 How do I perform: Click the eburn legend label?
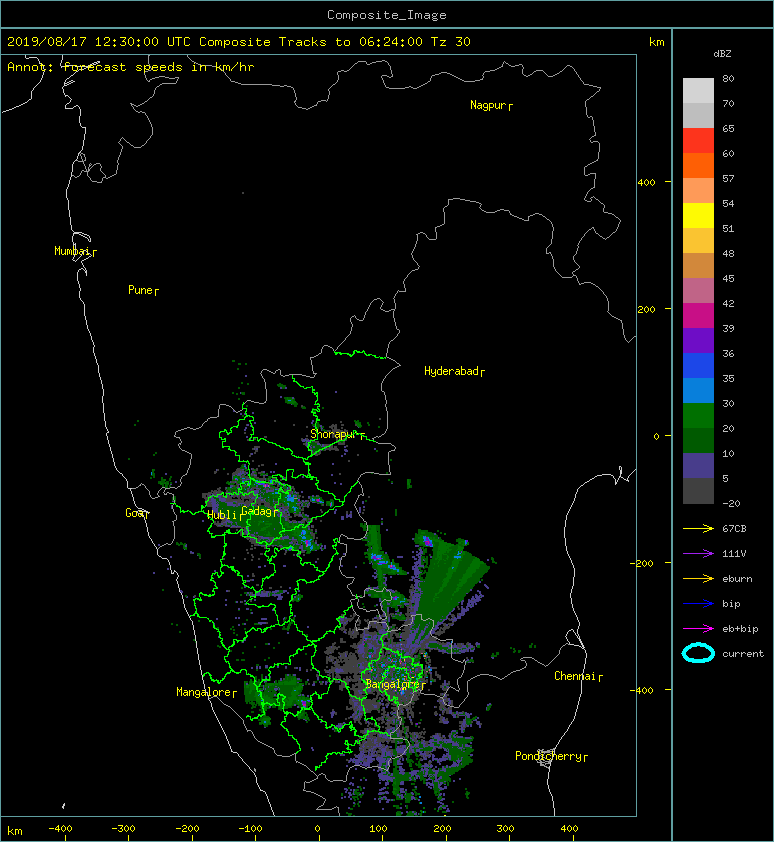737,579
